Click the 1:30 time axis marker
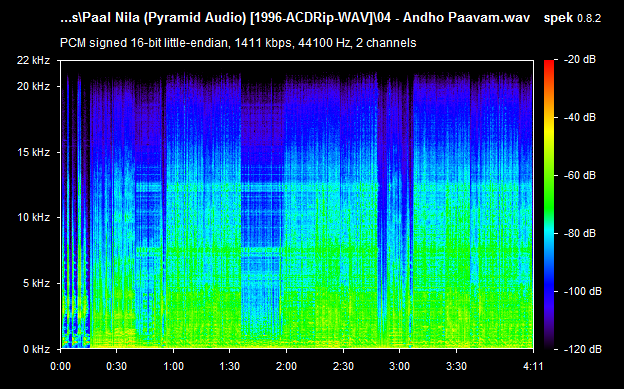 click(230, 366)
